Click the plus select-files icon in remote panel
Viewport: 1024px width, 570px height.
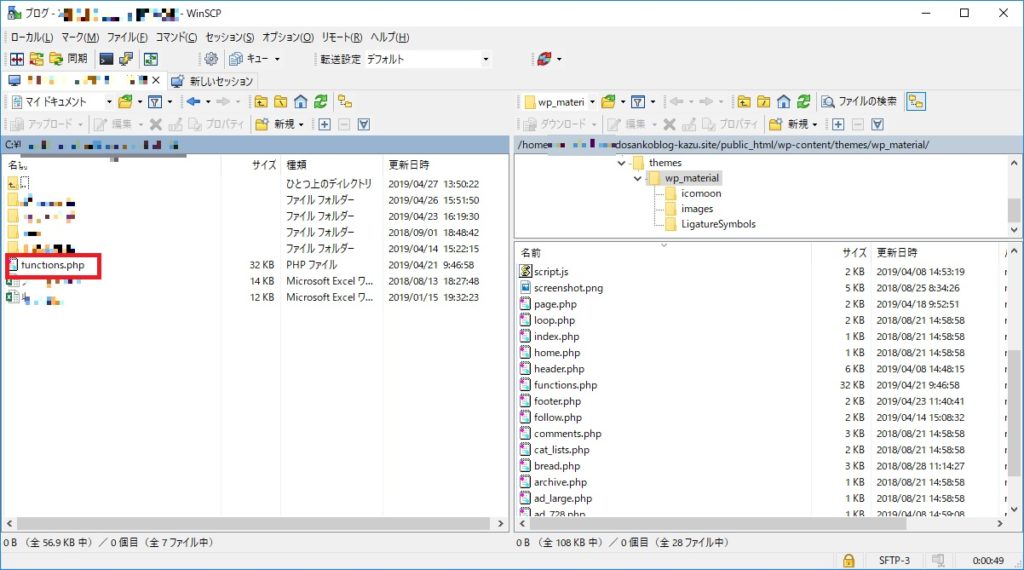[x=839, y=124]
